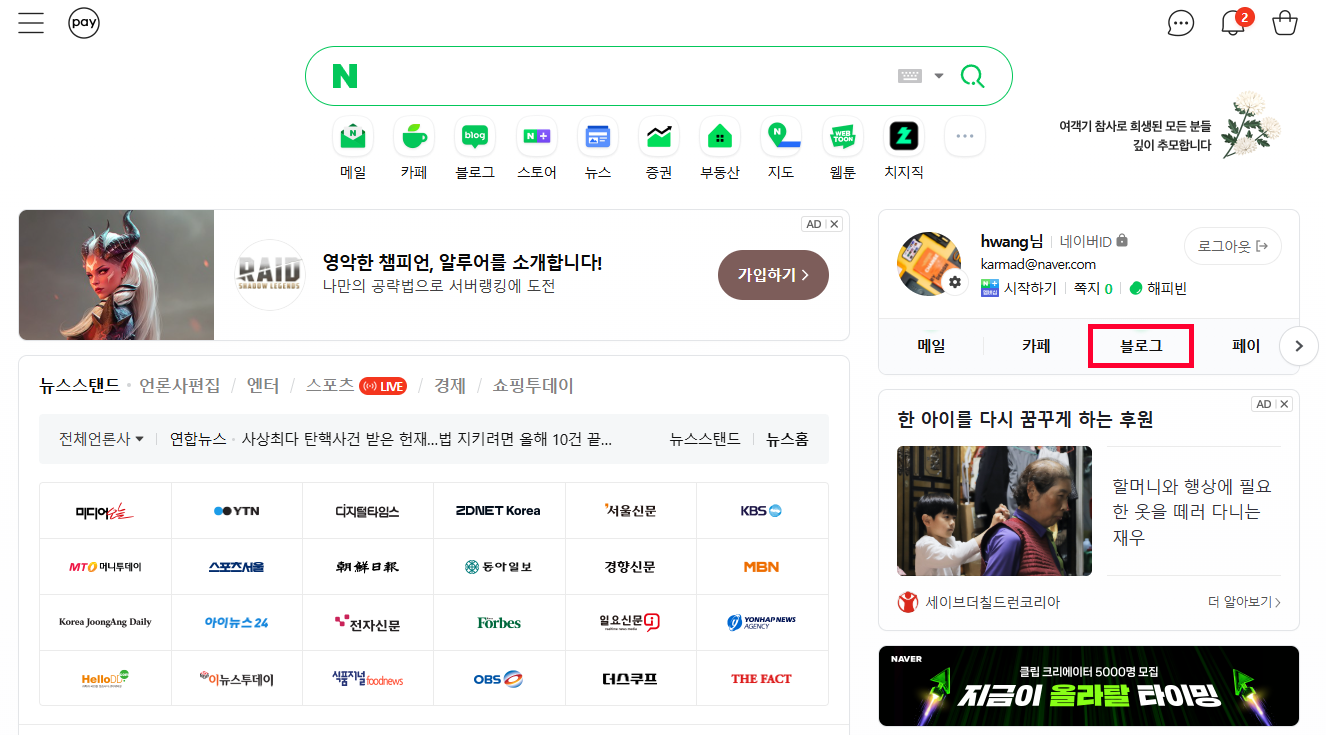1326x735 pixels.
Task: Click the green Naver N logo
Action: coord(345,76)
